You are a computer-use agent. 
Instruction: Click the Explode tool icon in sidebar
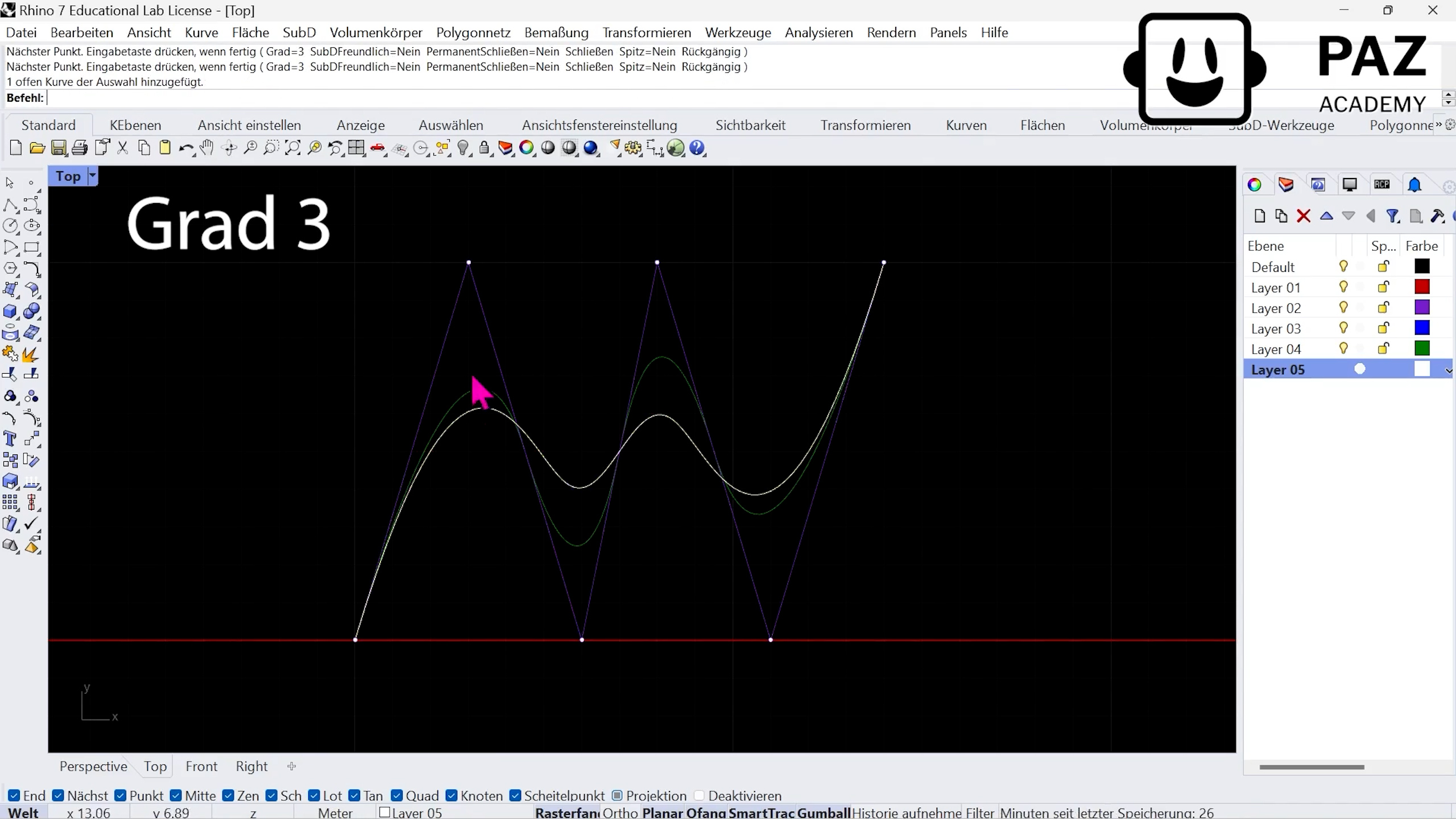pos(31,354)
